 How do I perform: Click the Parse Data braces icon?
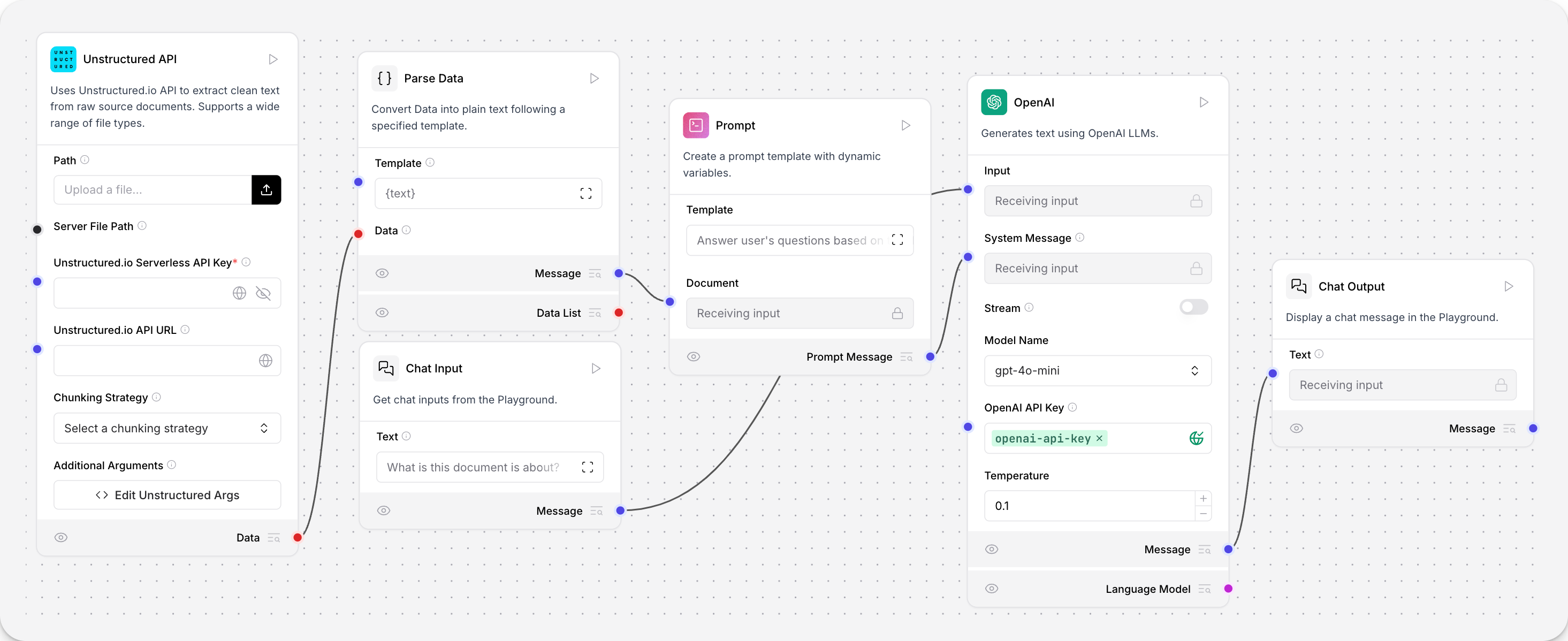point(384,79)
